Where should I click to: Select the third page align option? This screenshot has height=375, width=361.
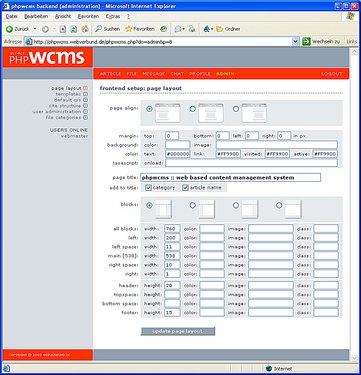pyautogui.click(x=236, y=109)
